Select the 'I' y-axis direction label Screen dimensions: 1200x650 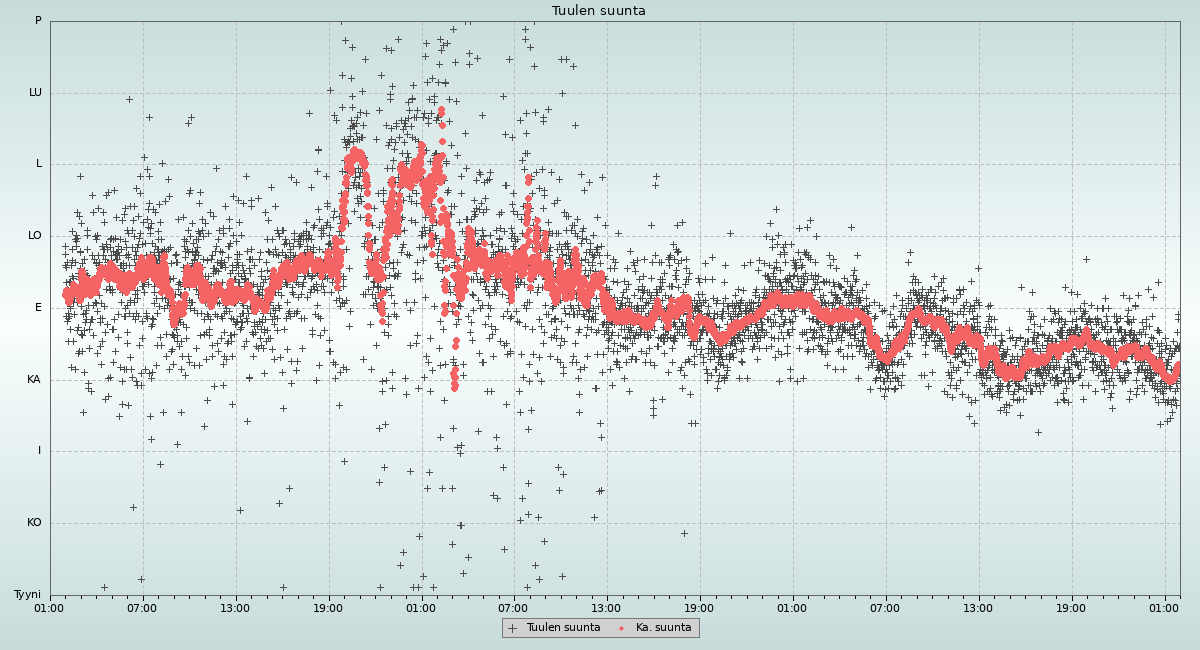pos(40,451)
